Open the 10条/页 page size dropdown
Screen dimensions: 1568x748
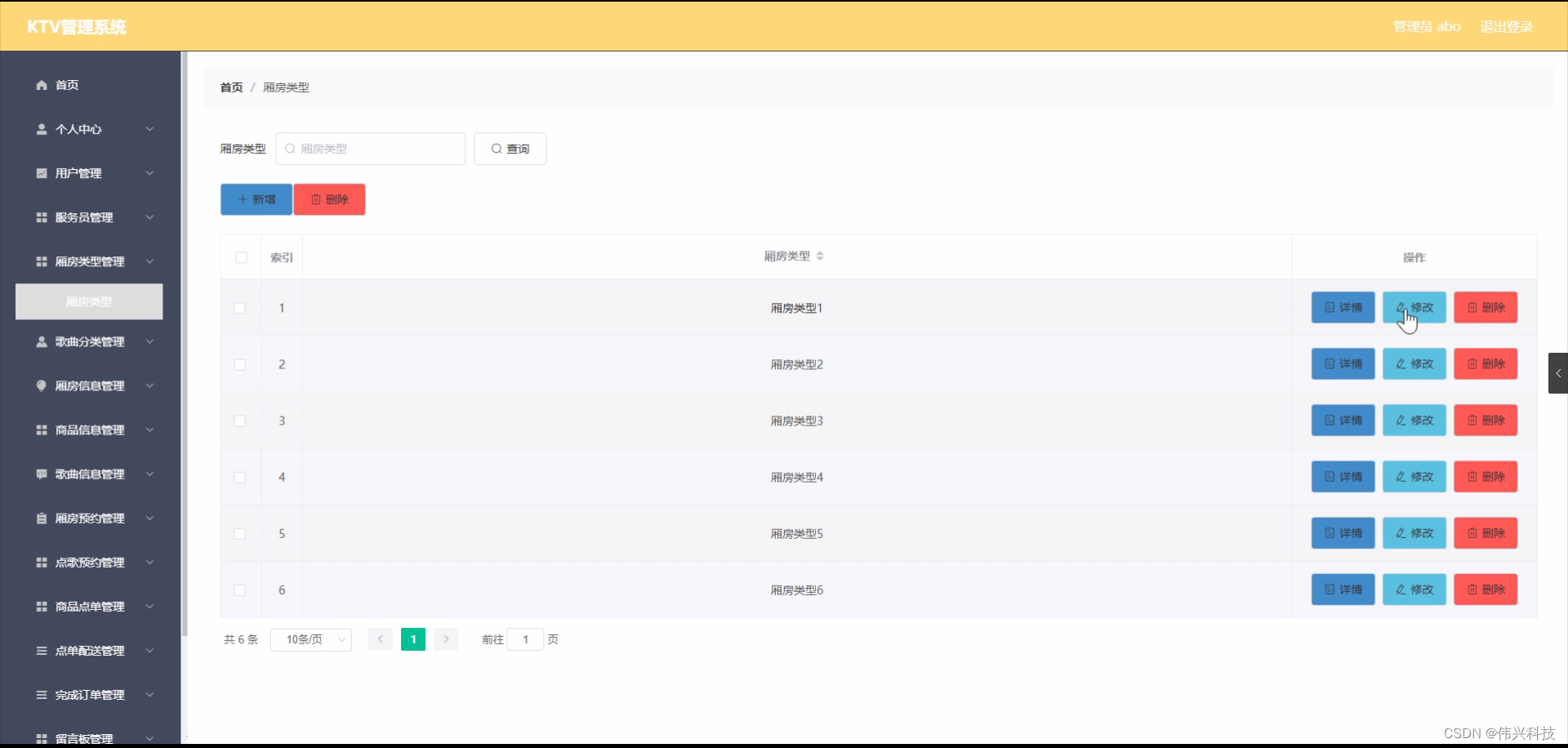point(310,639)
